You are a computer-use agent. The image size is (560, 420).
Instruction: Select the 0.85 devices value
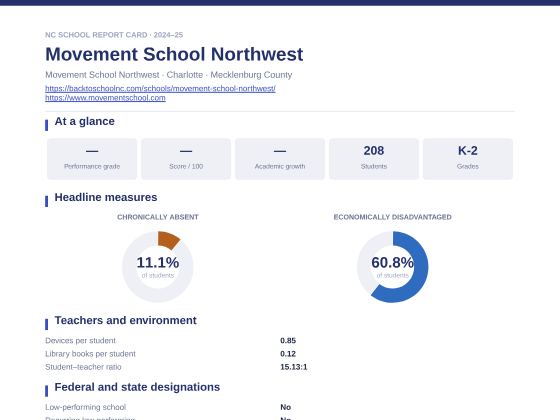[x=288, y=341]
